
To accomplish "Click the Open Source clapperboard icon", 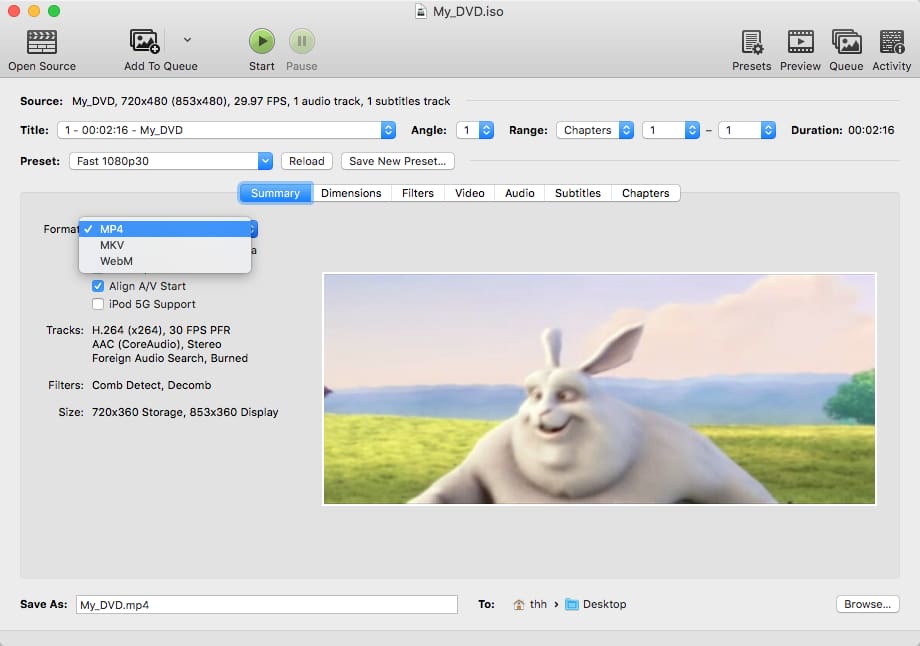I will click(x=41, y=42).
